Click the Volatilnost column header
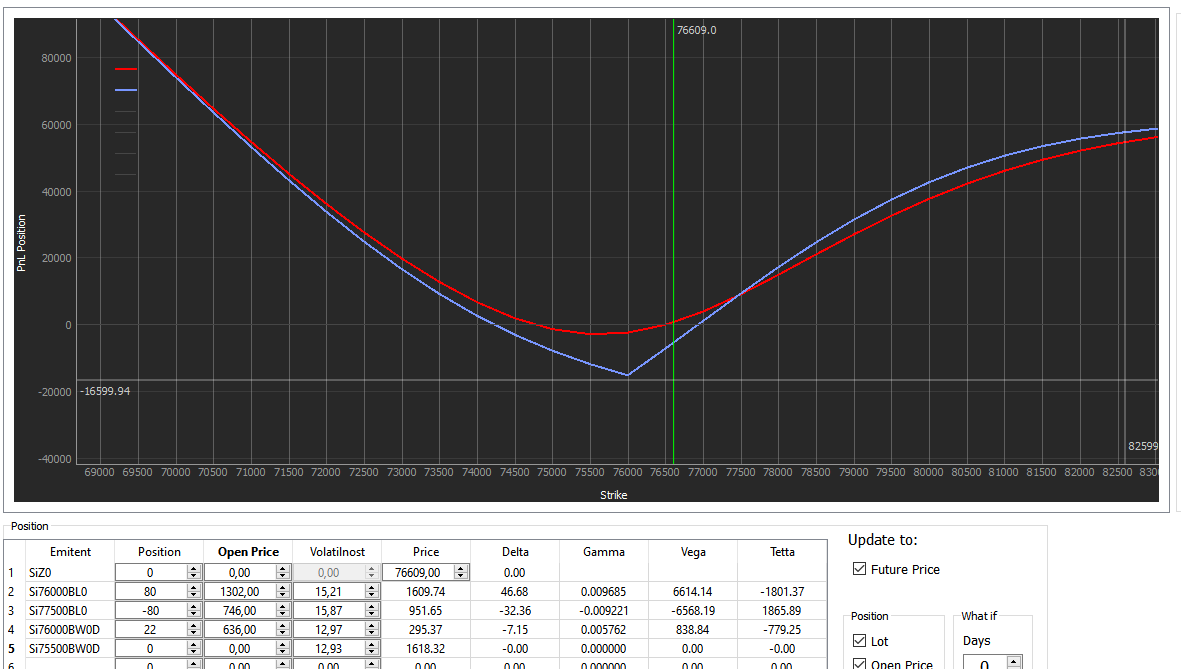The image size is (1181, 669). point(337,551)
